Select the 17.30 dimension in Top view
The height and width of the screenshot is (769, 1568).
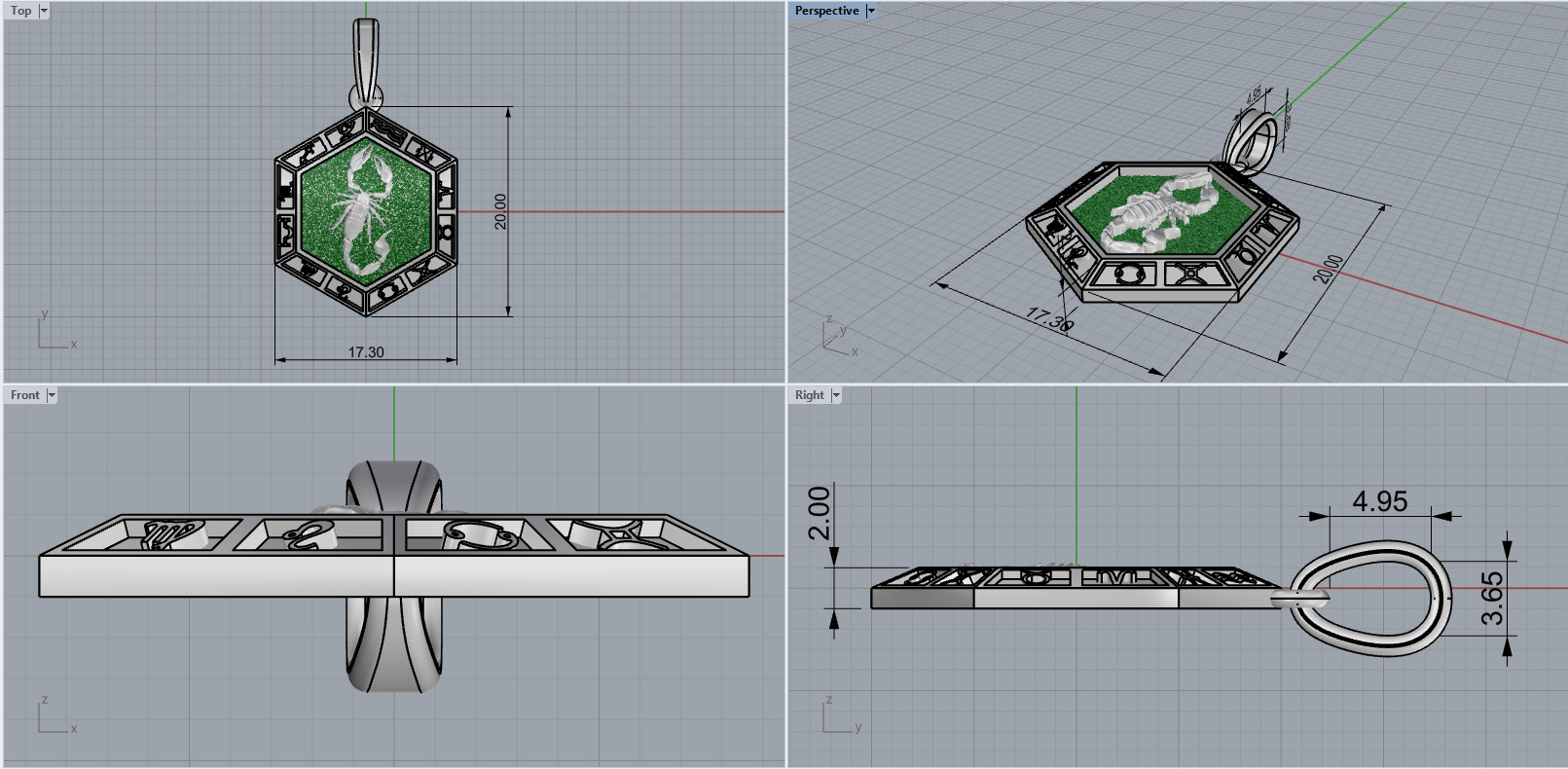click(x=366, y=352)
